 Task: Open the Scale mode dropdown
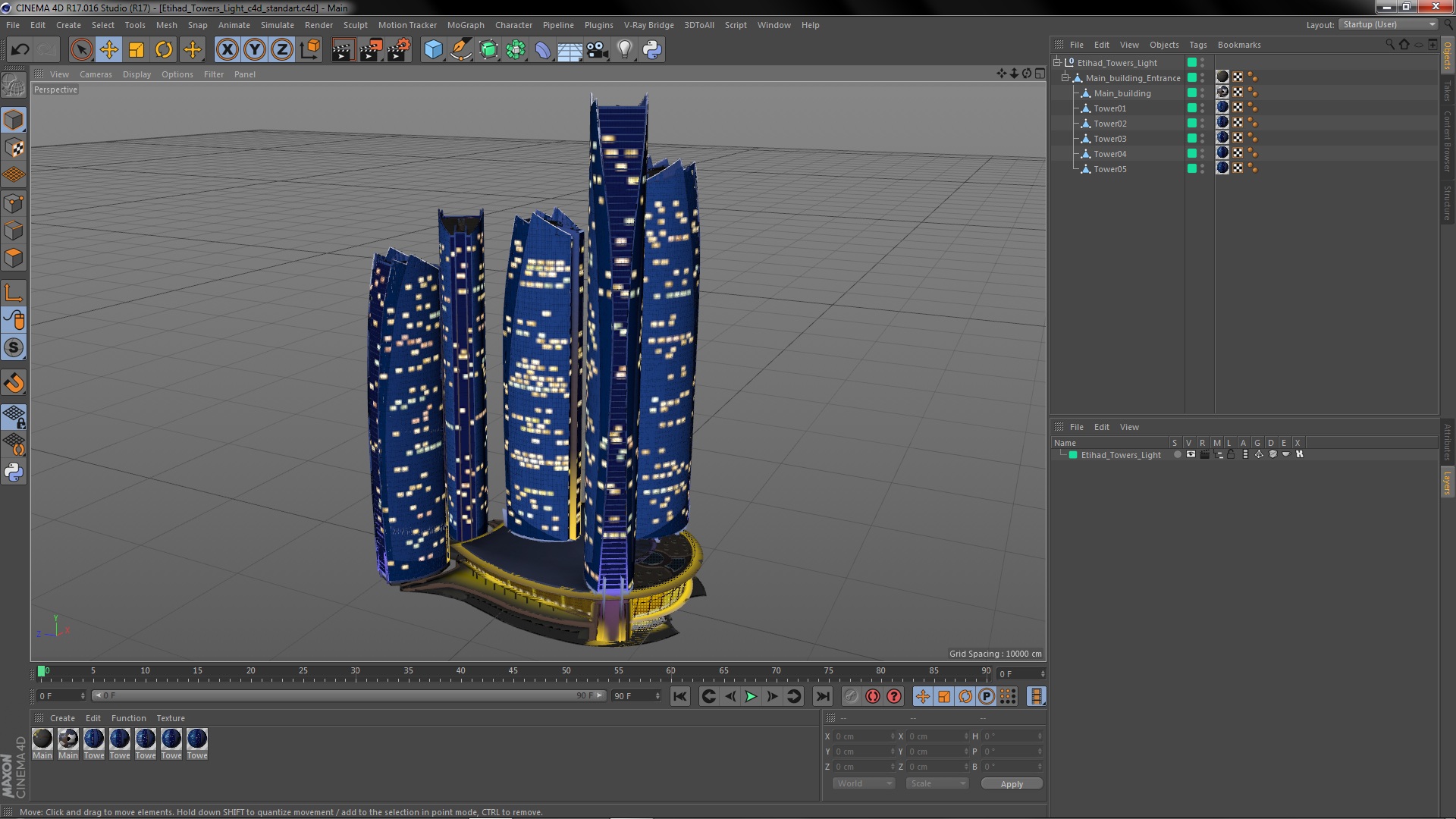coord(937,784)
